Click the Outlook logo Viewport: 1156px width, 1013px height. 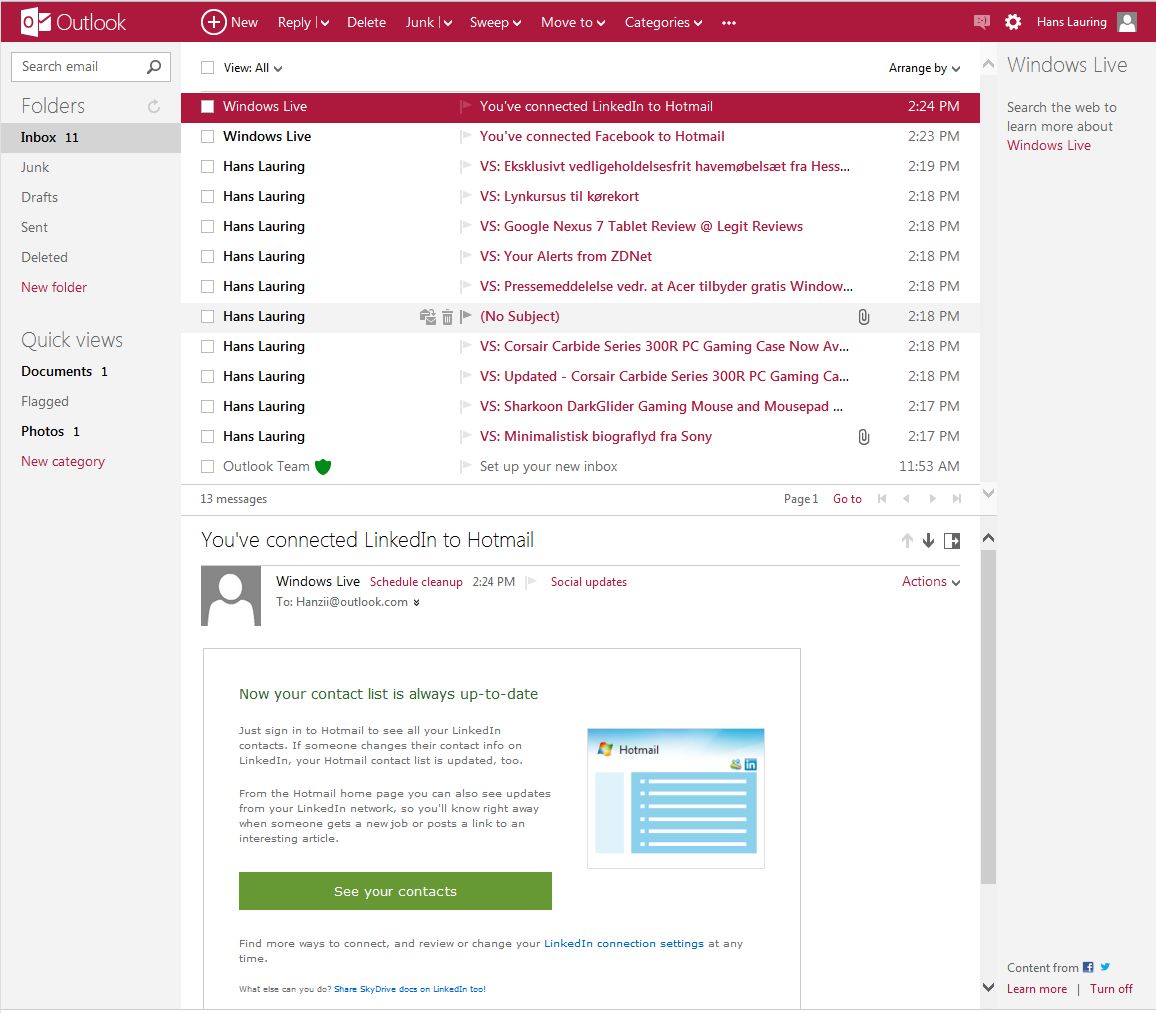[74, 22]
